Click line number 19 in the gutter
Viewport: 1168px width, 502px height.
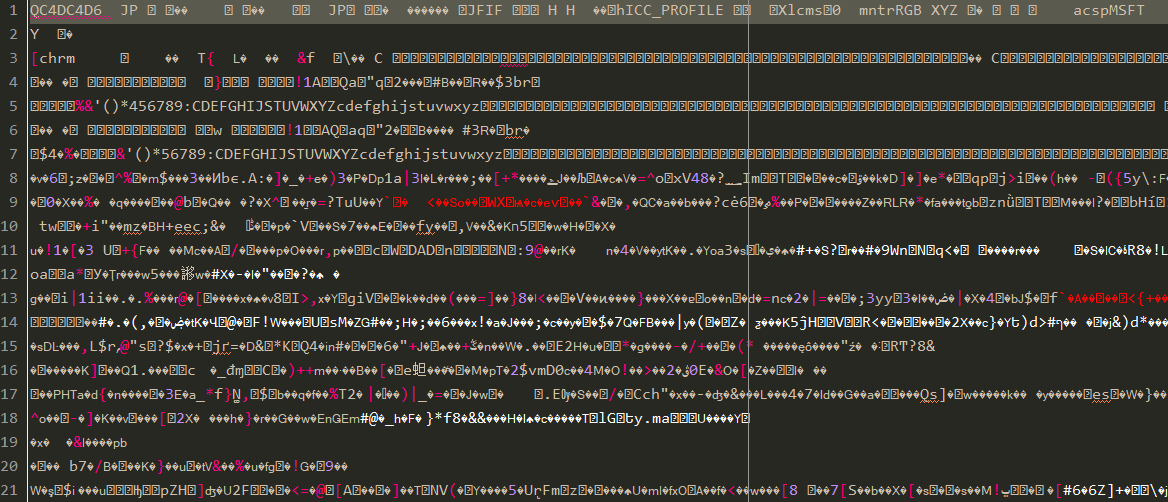10,442
